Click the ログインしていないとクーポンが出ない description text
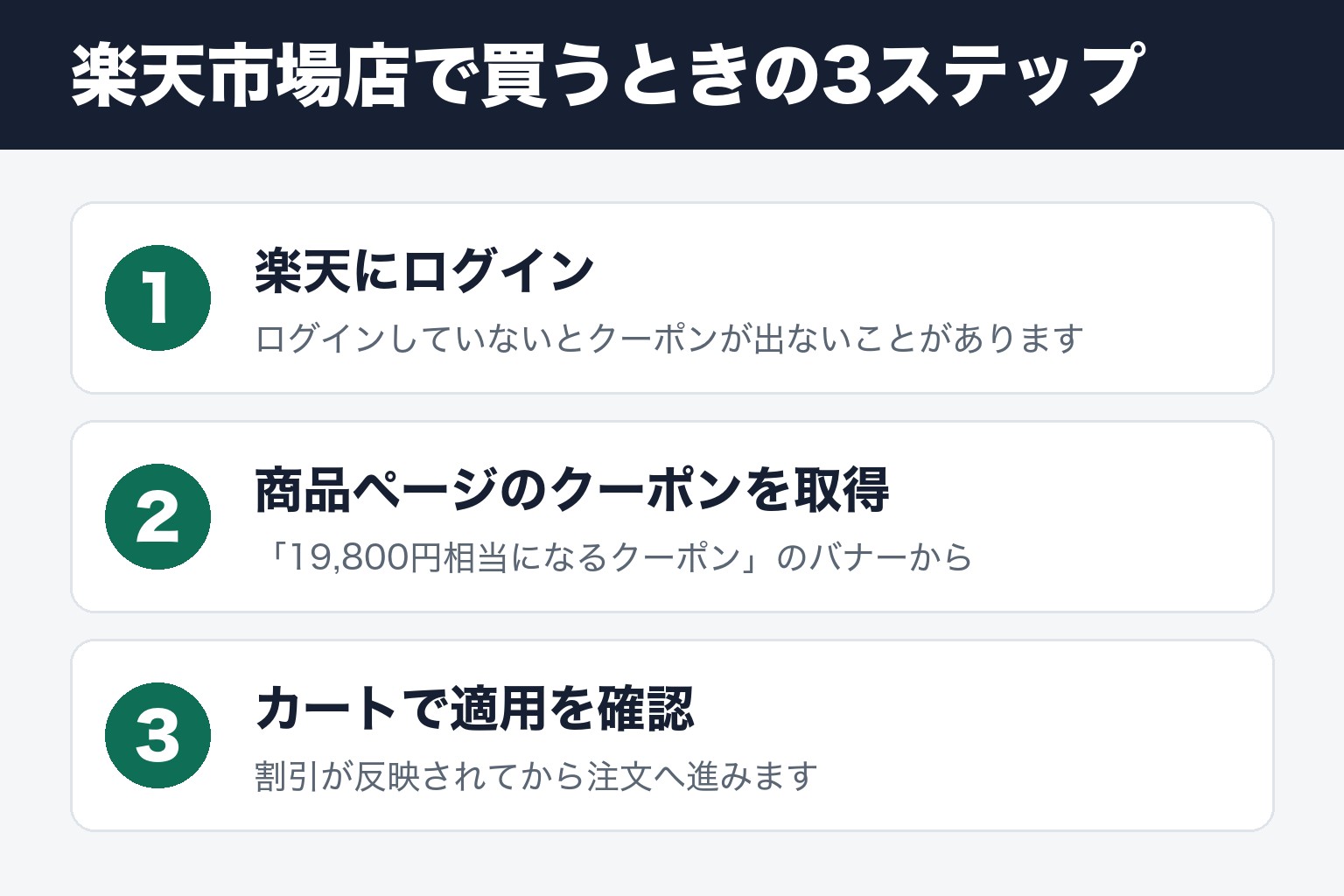The image size is (1344, 896). [x=669, y=339]
